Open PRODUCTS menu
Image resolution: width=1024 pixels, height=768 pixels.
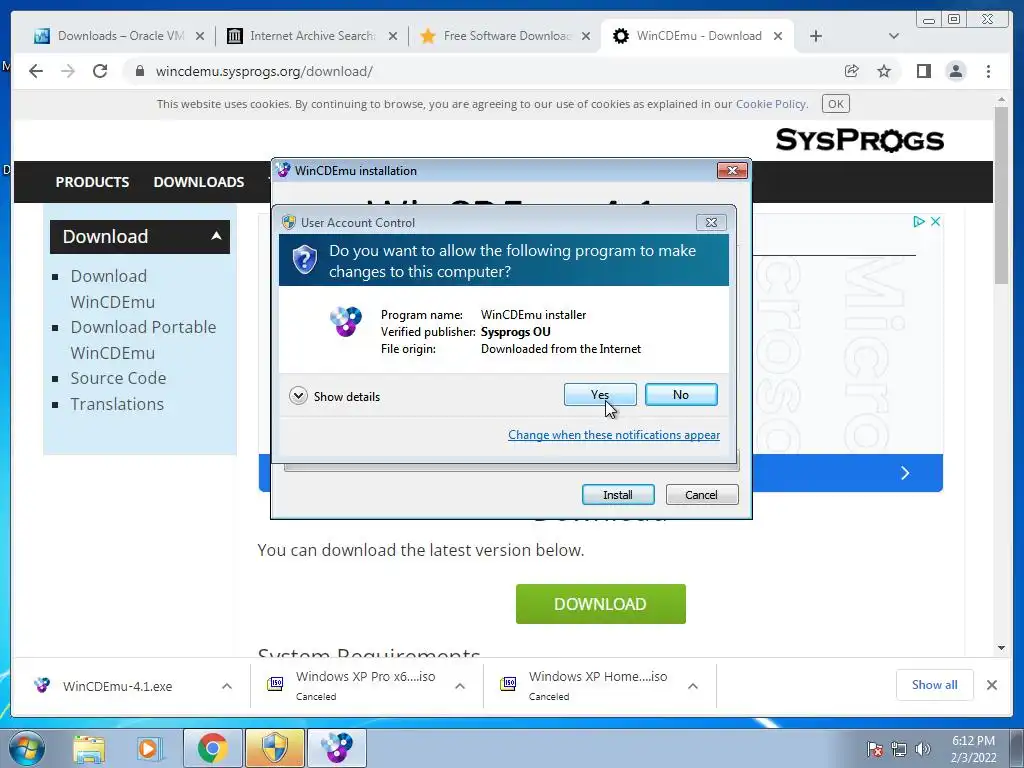[x=92, y=182]
